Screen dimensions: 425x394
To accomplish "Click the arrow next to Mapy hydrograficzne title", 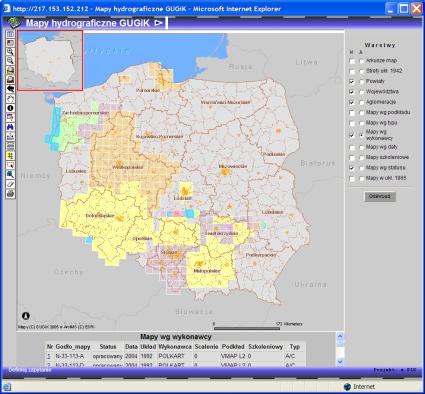I will point(159,23).
